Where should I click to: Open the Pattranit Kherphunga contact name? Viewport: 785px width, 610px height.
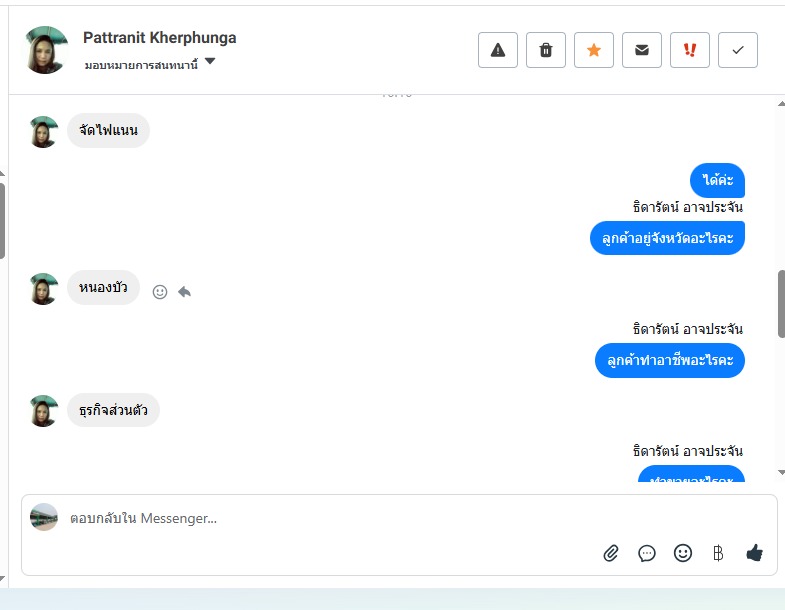tap(160, 38)
